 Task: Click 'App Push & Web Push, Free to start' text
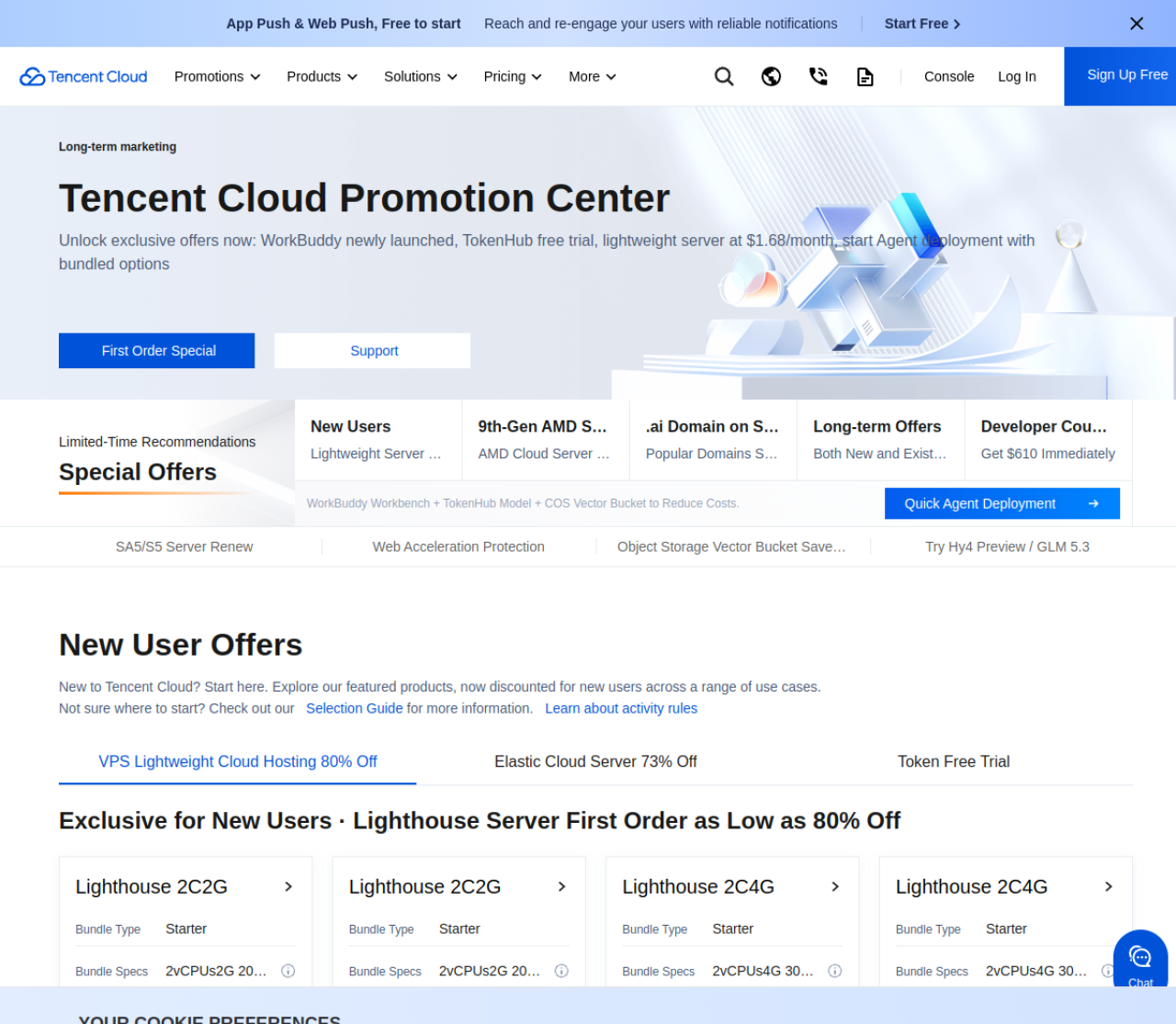[344, 24]
